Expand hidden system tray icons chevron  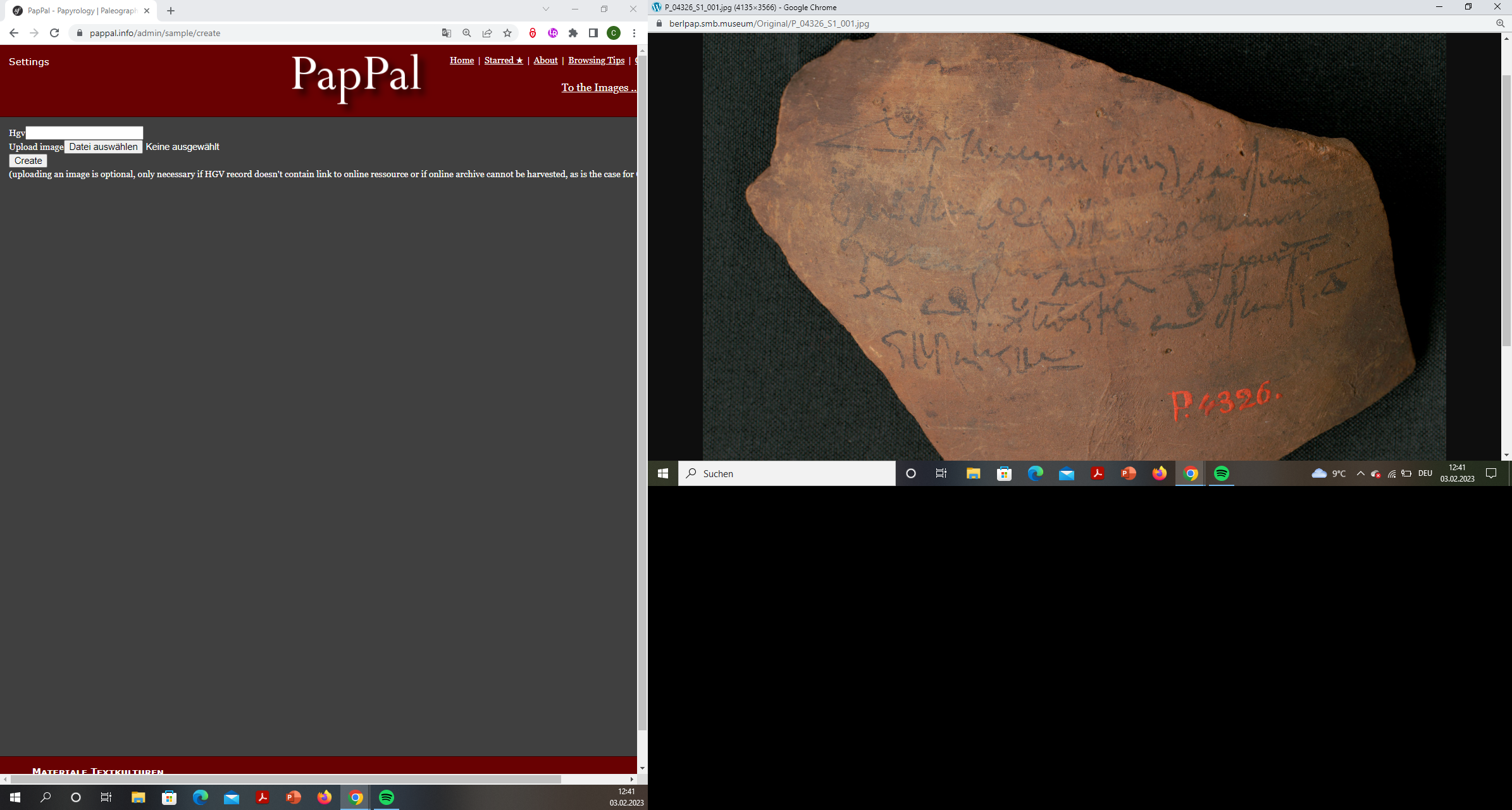[x=1360, y=473]
